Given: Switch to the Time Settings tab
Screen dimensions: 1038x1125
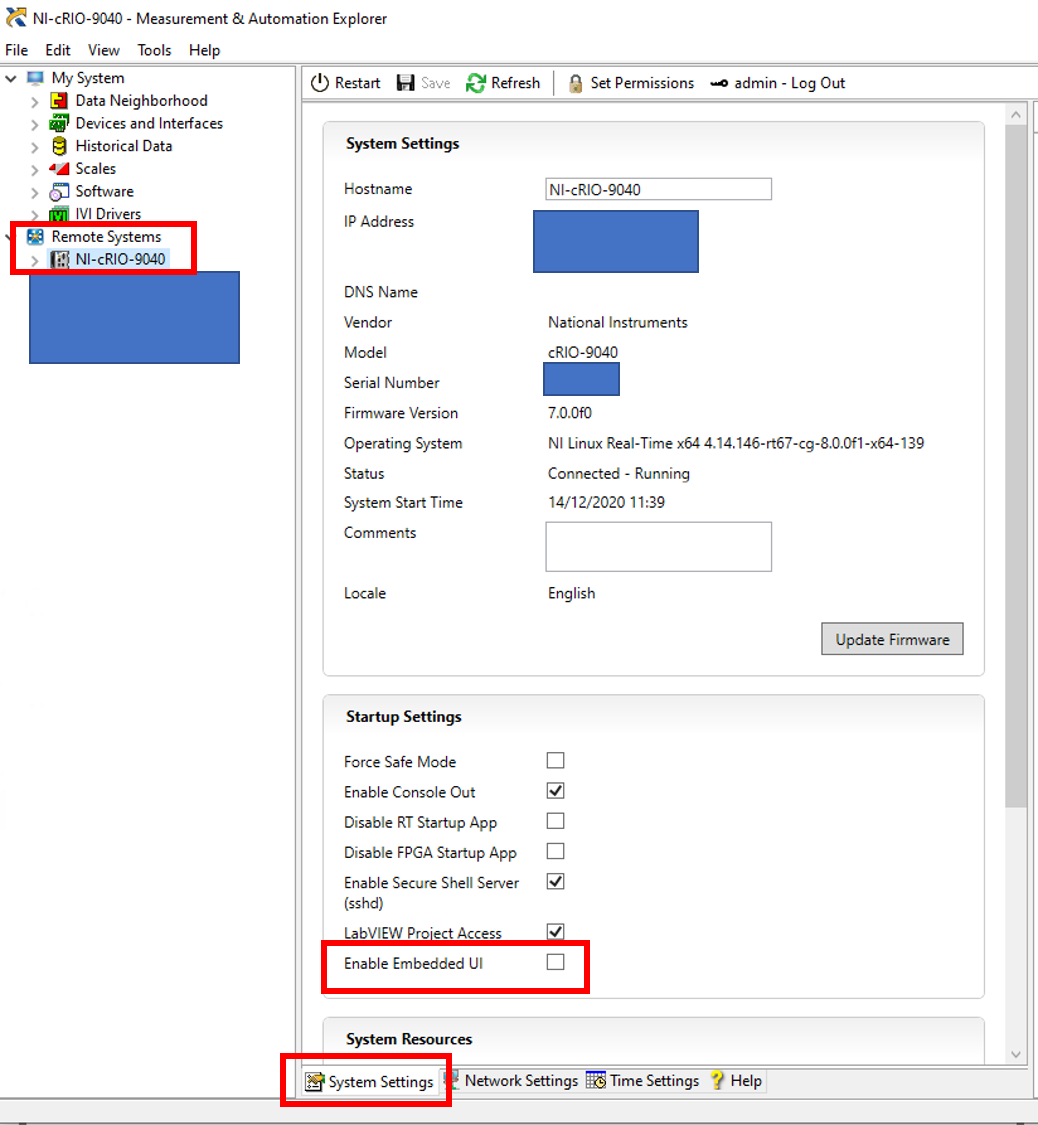Looking at the screenshot, I should [643, 1081].
